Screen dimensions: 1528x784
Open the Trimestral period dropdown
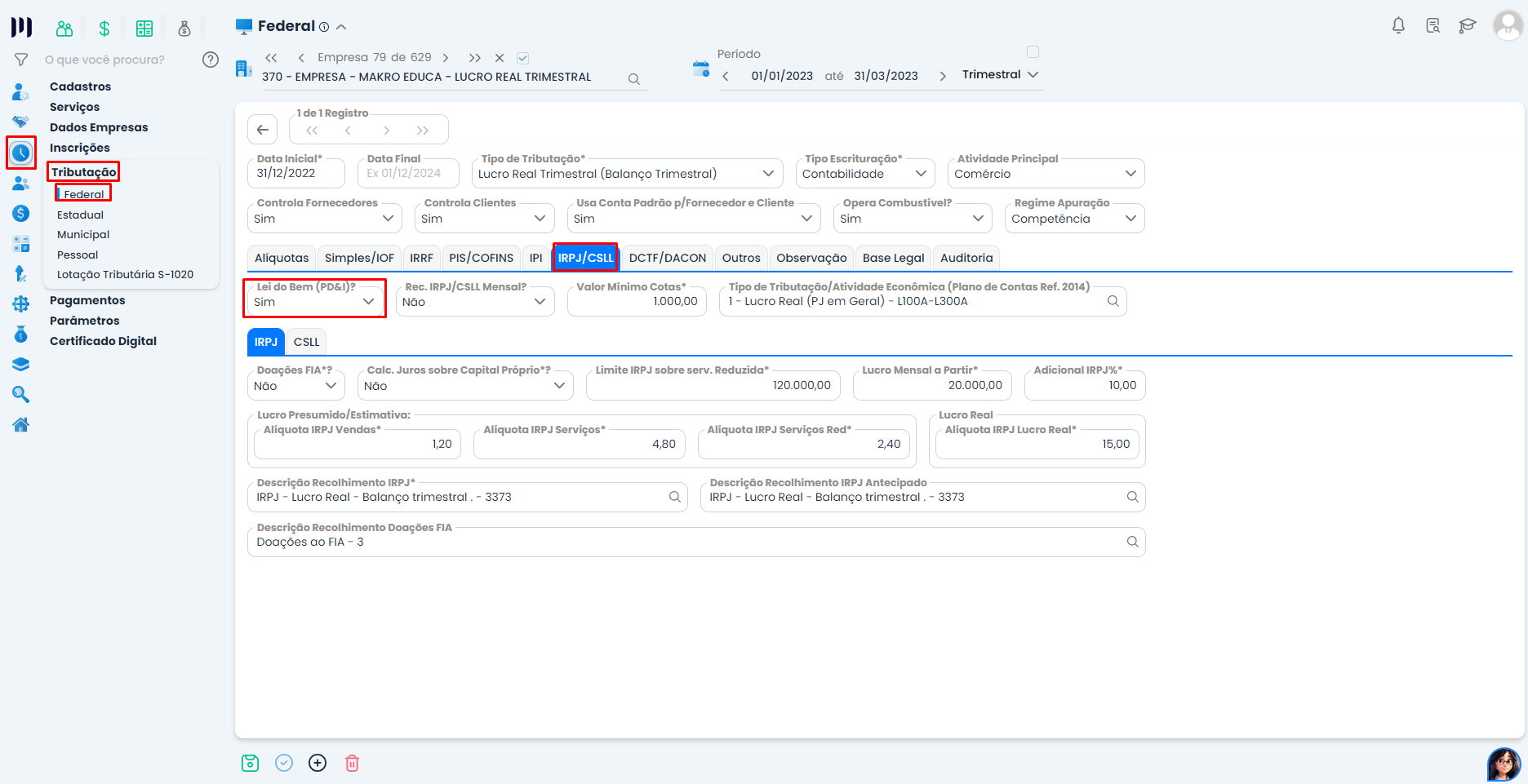coord(1001,74)
